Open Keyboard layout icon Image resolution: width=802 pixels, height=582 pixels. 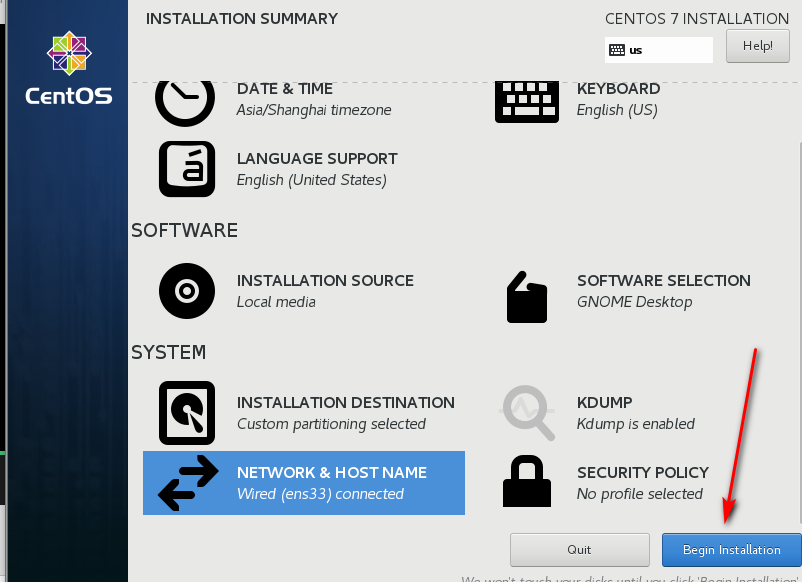[527, 102]
